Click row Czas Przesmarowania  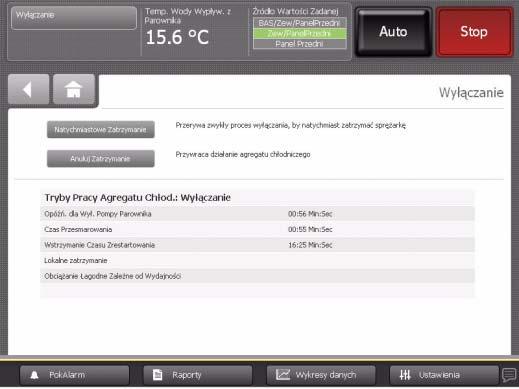257,229
